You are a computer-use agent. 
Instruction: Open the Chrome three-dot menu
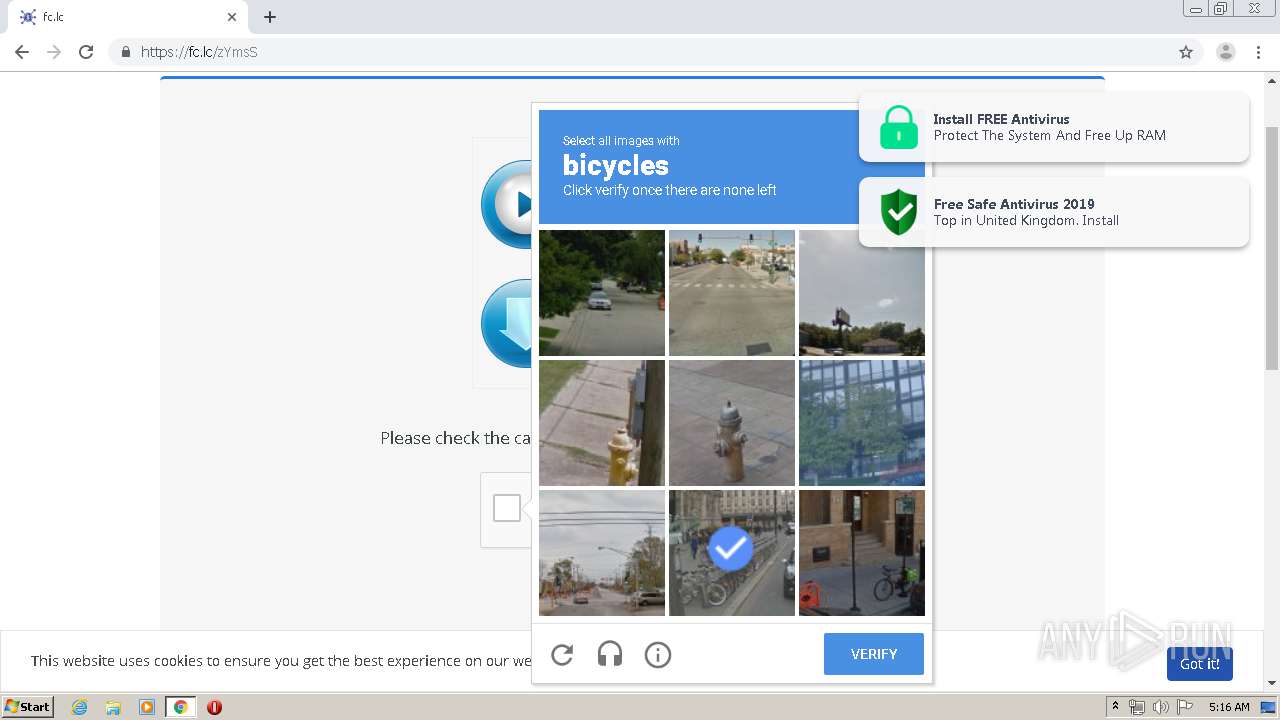(1259, 52)
